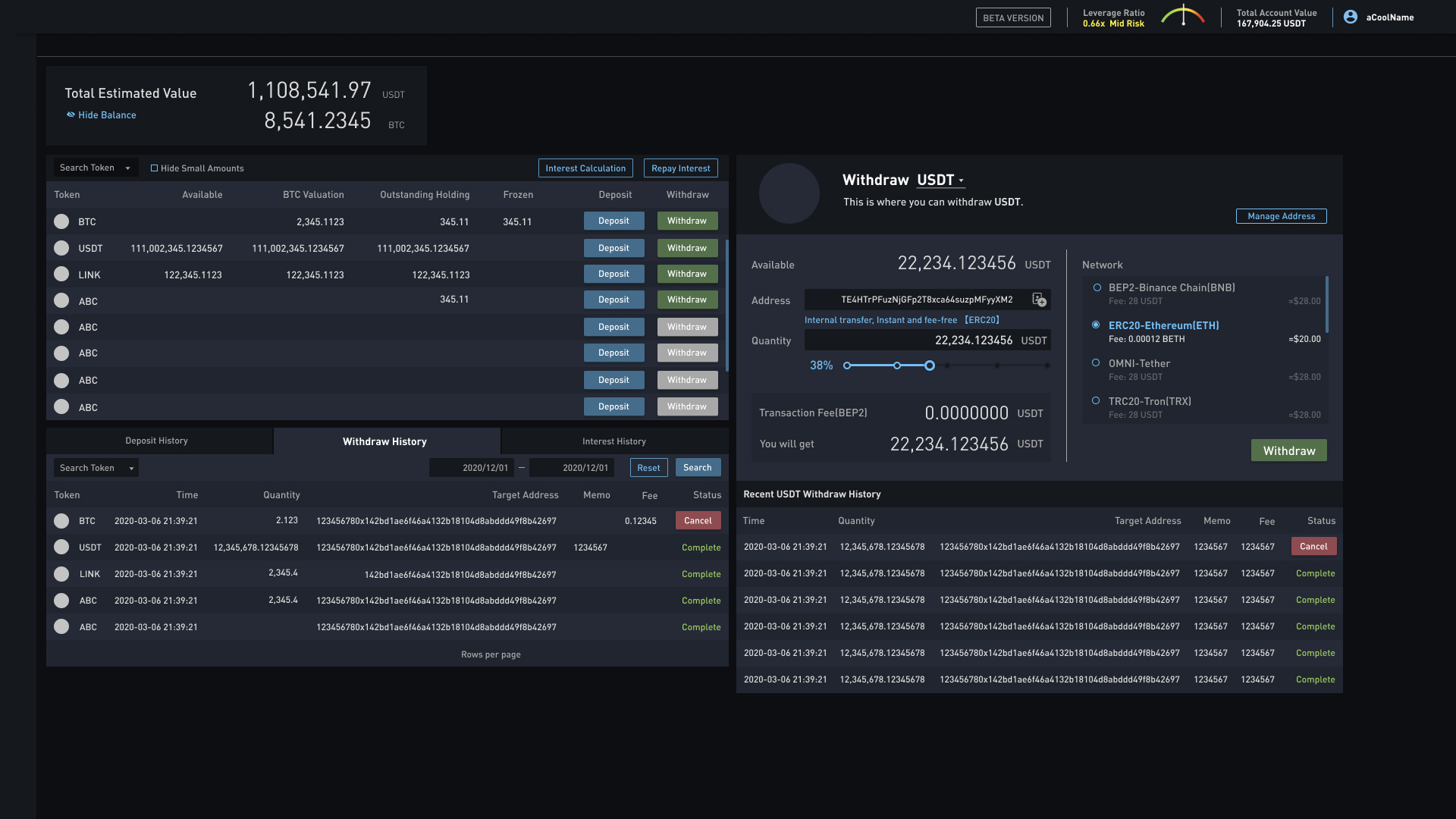Click the BTC token icon in asset table

click(61, 221)
